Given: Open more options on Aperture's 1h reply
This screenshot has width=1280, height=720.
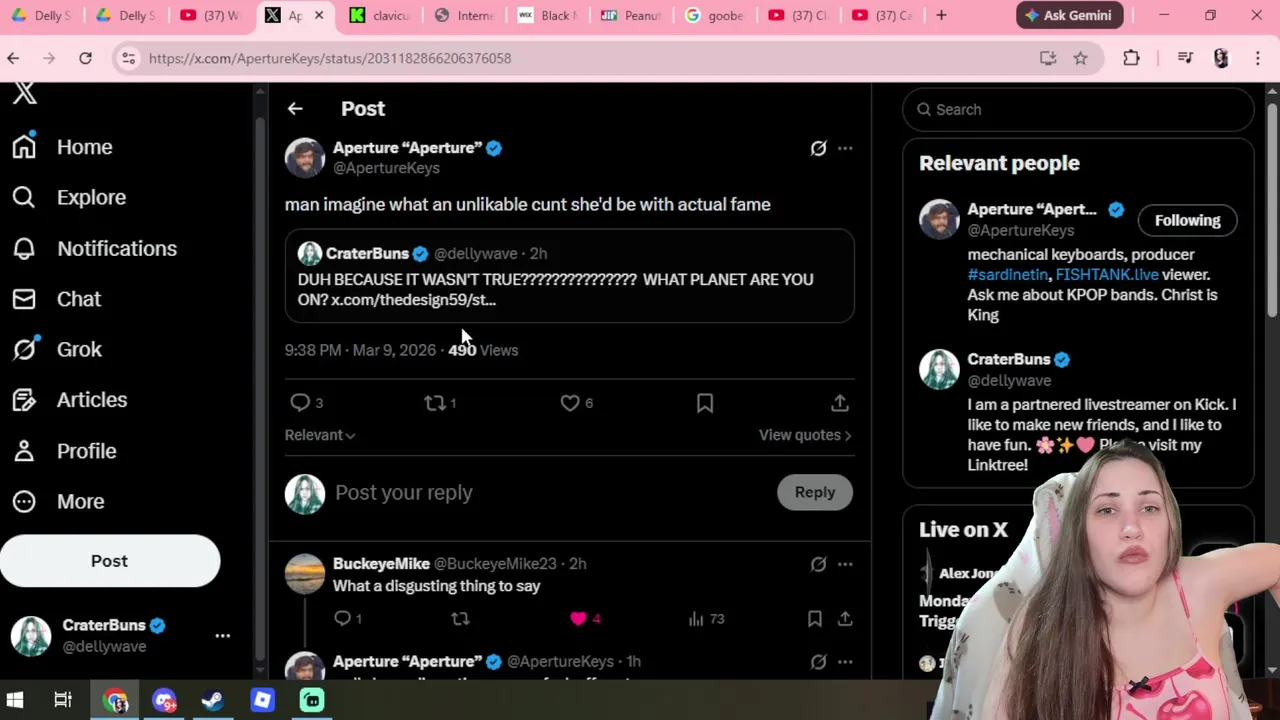Looking at the screenshot, I should (845, 662).
